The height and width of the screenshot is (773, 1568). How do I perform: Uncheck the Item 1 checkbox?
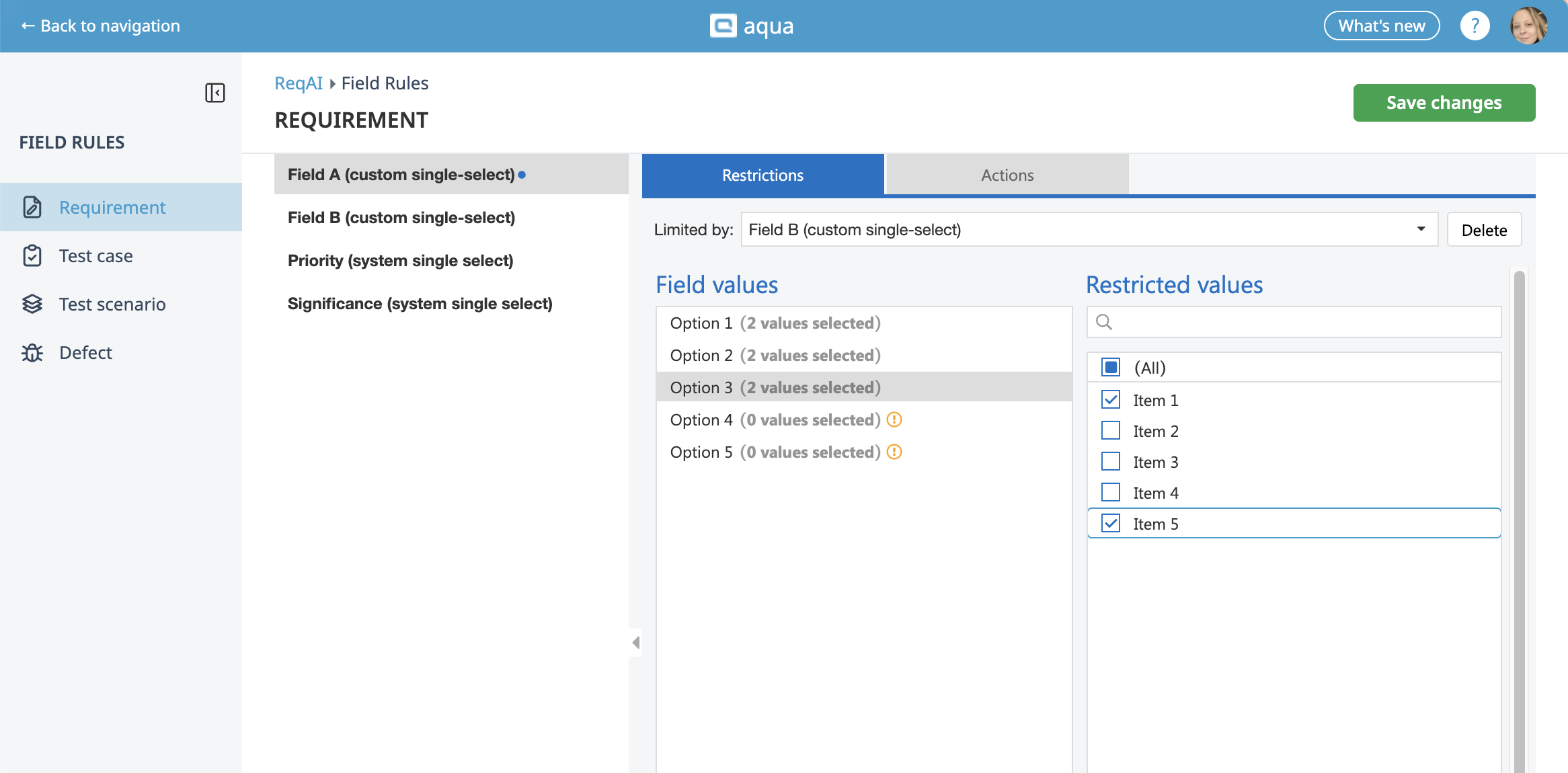pyautogui.click(x=1111, y=400)
